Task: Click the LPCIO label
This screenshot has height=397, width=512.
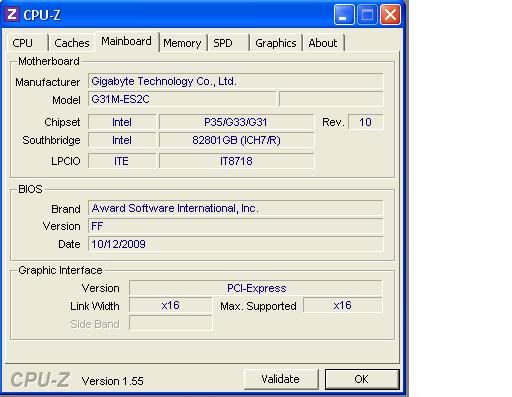Action: click(x=66, y=161)
